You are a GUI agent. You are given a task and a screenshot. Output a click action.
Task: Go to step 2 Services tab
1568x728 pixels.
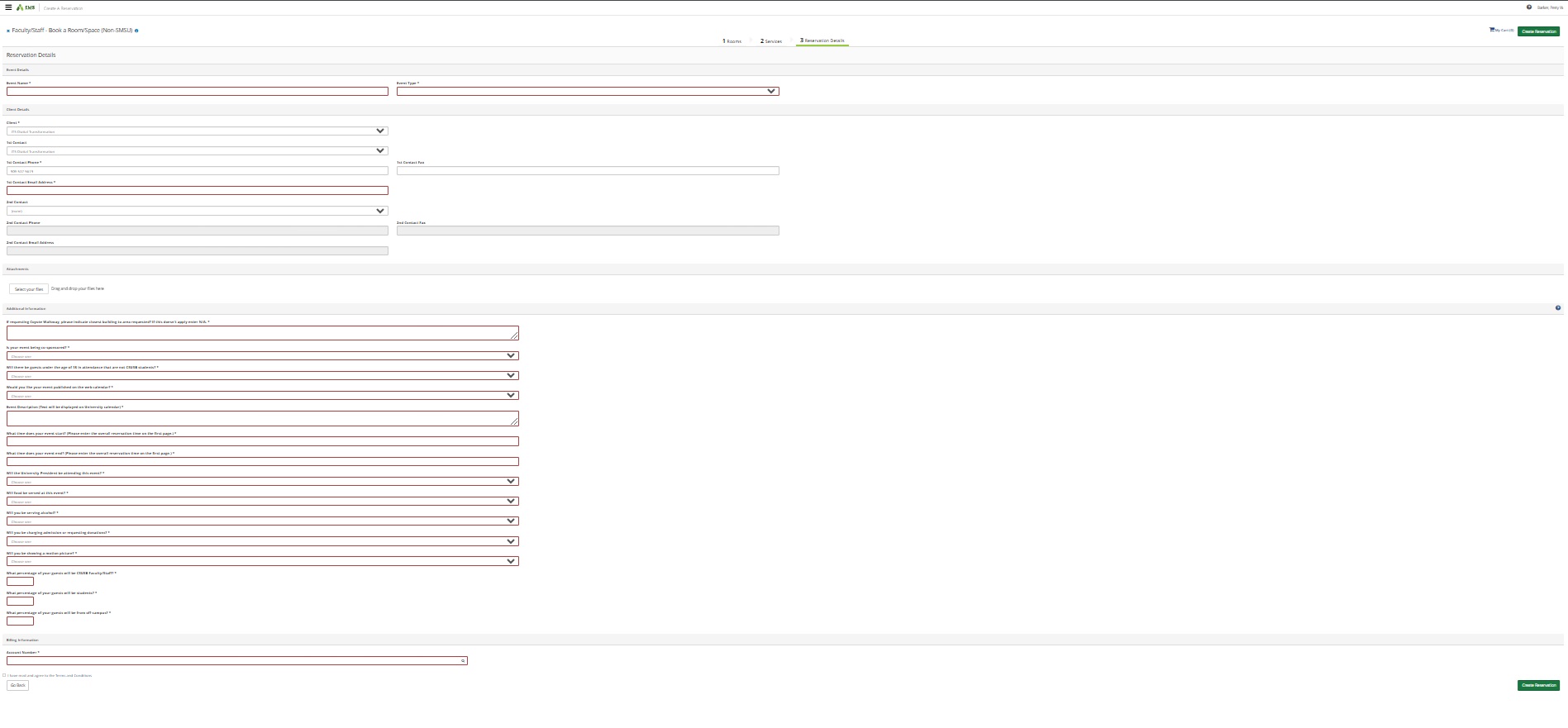tap(771, 40)
